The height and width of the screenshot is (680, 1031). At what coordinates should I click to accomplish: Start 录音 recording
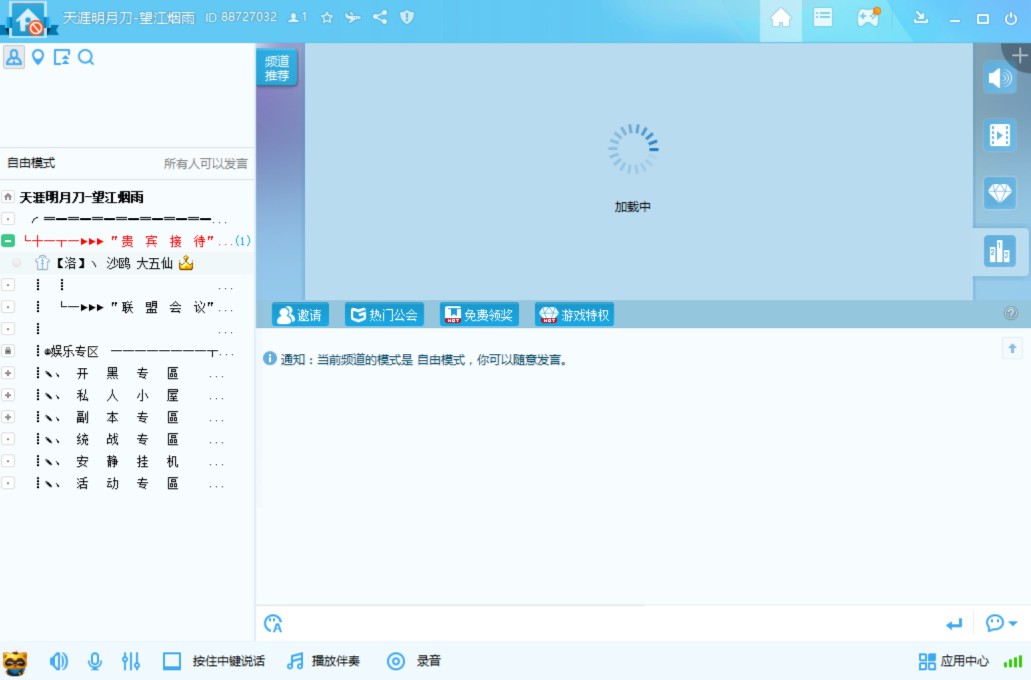point(414,661)
